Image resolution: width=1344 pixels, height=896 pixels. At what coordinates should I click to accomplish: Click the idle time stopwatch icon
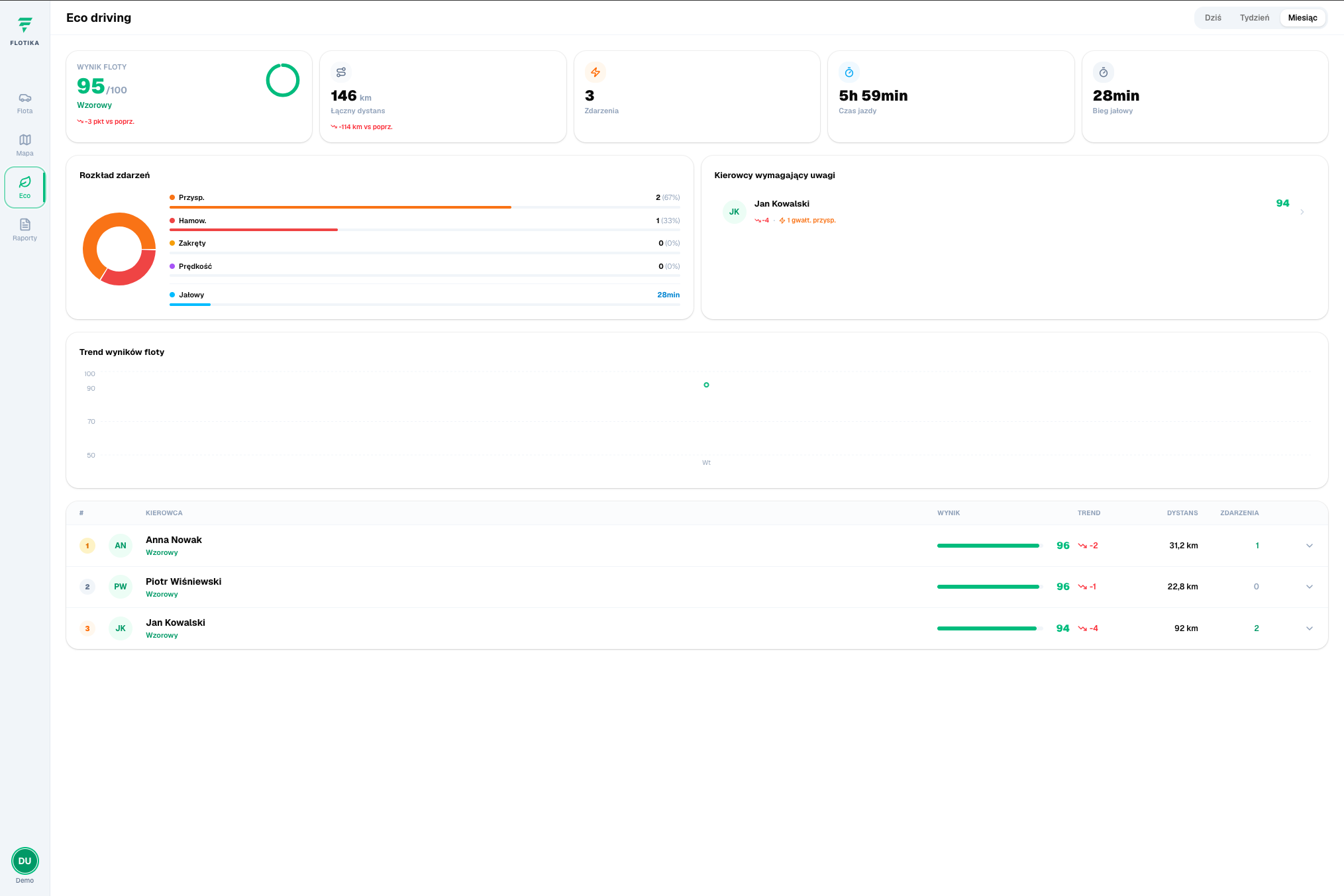coord(1104,72)
